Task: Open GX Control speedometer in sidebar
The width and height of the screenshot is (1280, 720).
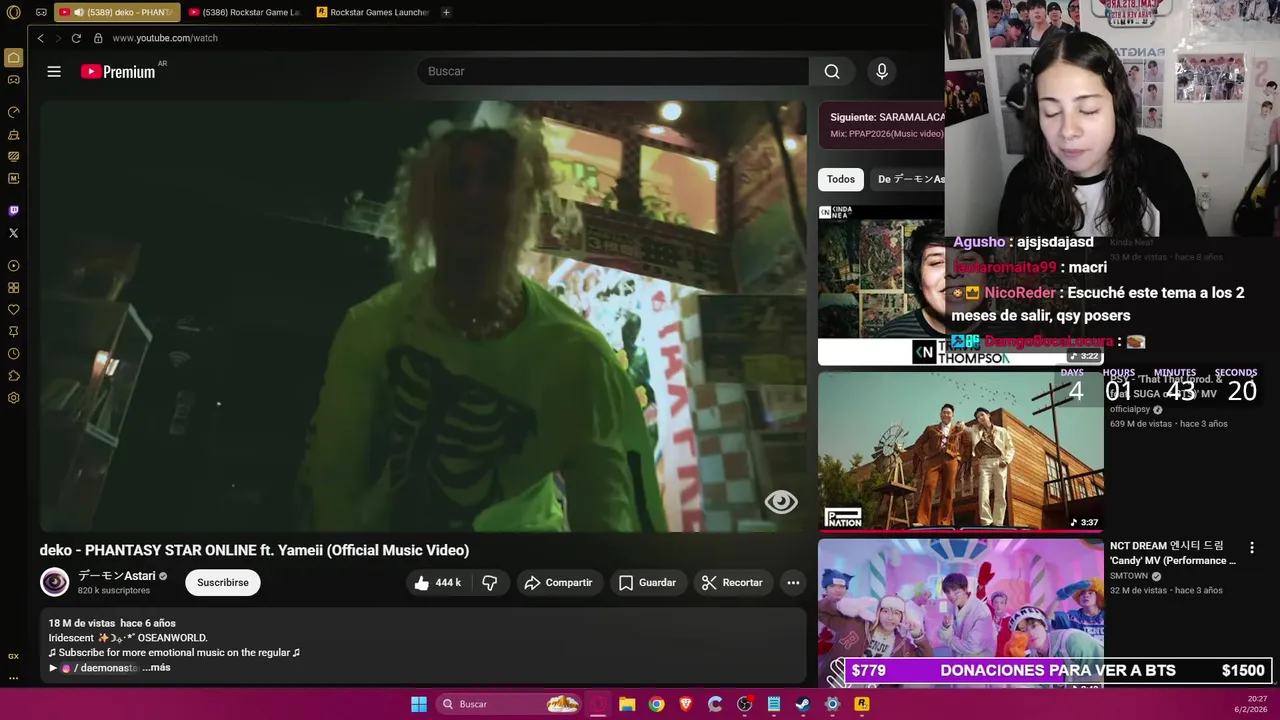Action: coord(13,112)
